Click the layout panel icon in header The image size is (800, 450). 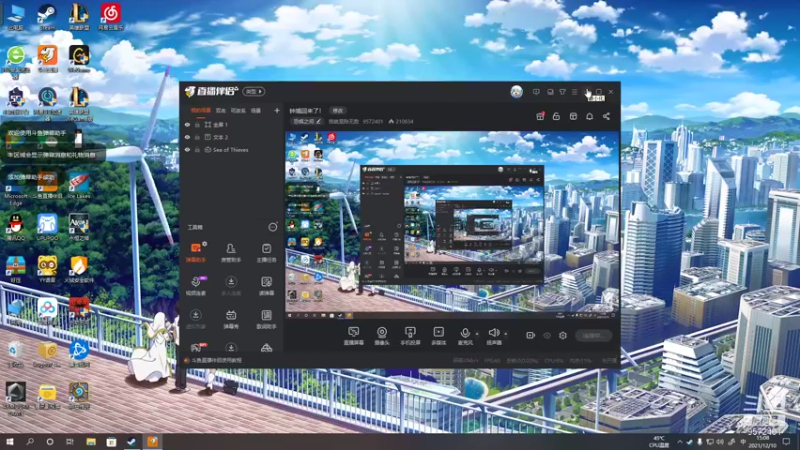[x=573, y=116]
